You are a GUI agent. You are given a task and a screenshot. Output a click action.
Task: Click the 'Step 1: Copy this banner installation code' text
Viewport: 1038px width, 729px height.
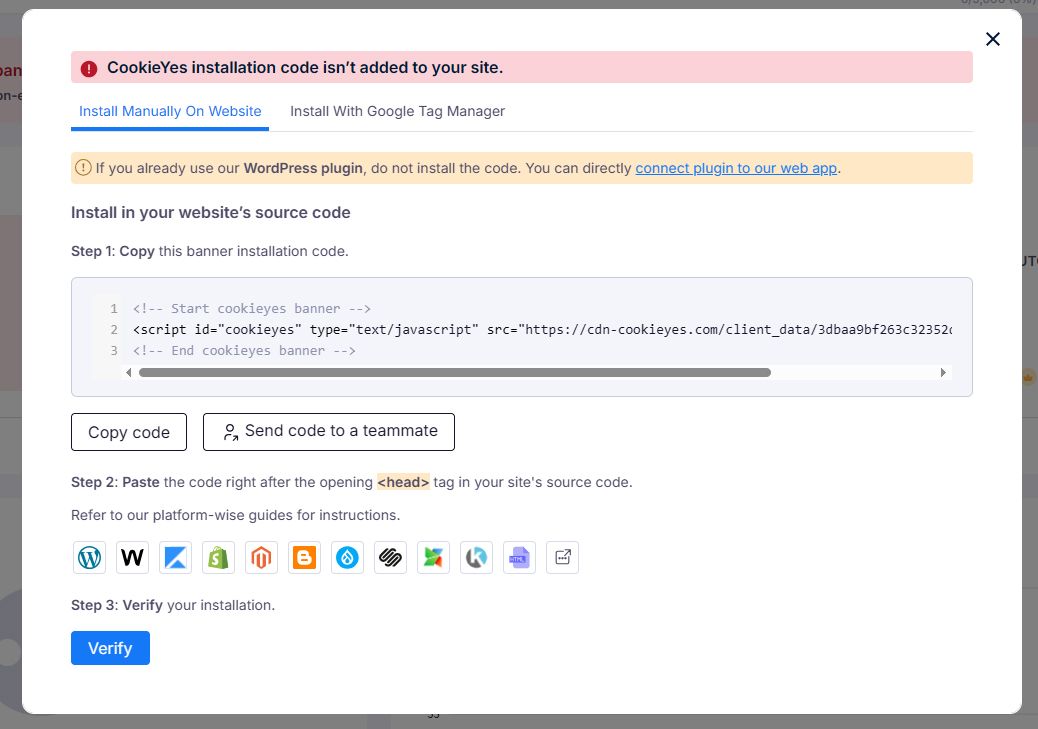click(x=210, y=252)
